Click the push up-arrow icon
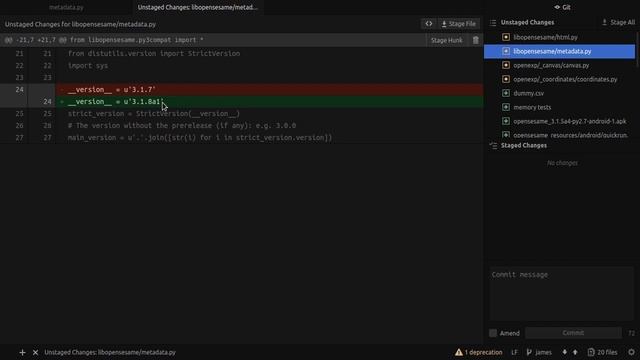The width and height of the screenshot is (640, 360). point(575,352)
